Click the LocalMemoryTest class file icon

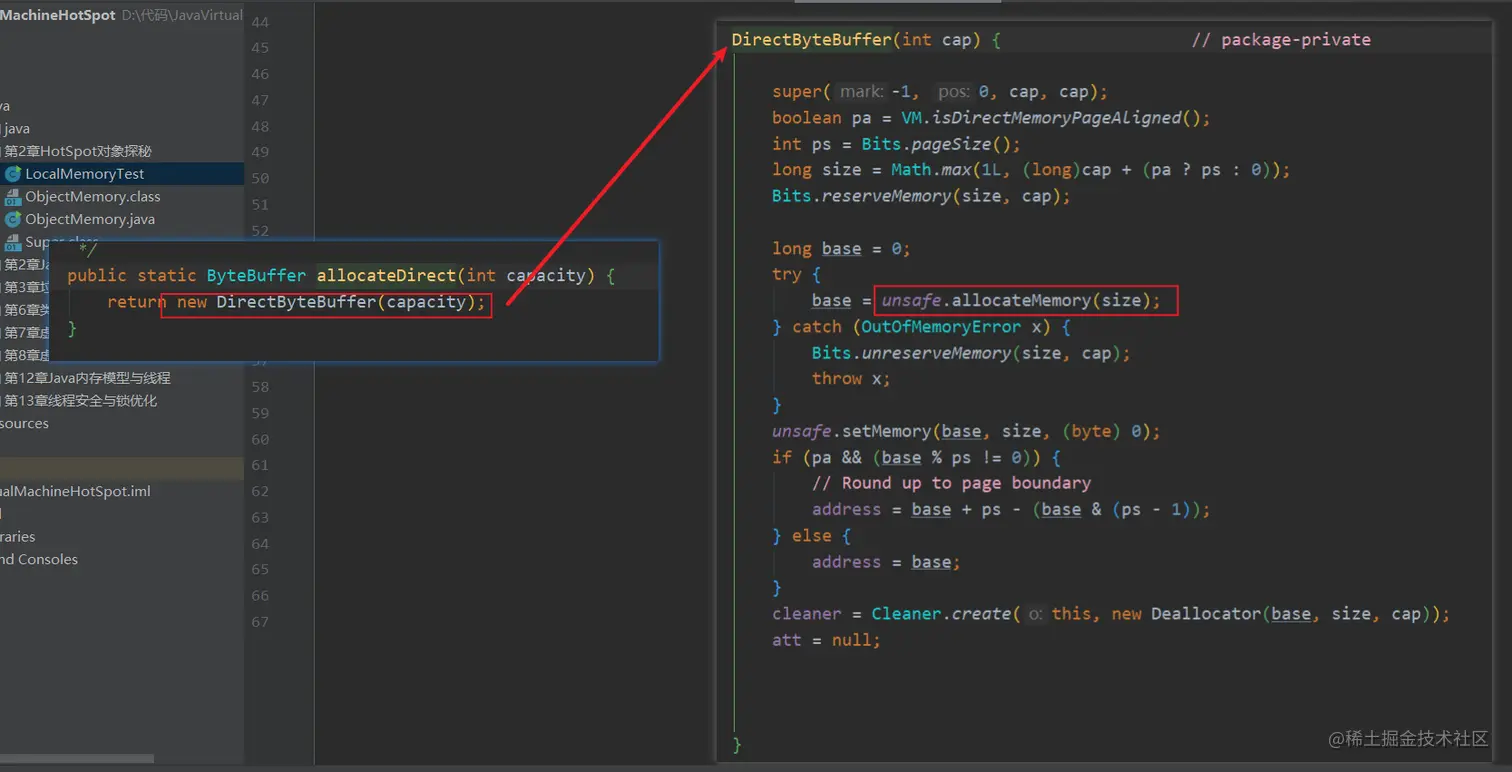pyautogui.click(x=13, y=174)
